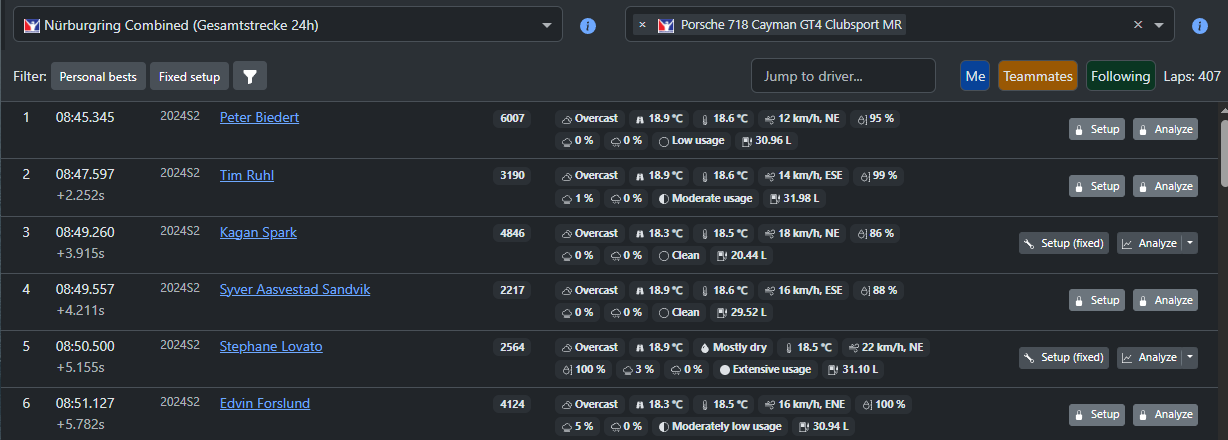Open Setup (fixed) for Kagan Spark
Viewport: 1228px width, 440px height.
(1064, 243)
